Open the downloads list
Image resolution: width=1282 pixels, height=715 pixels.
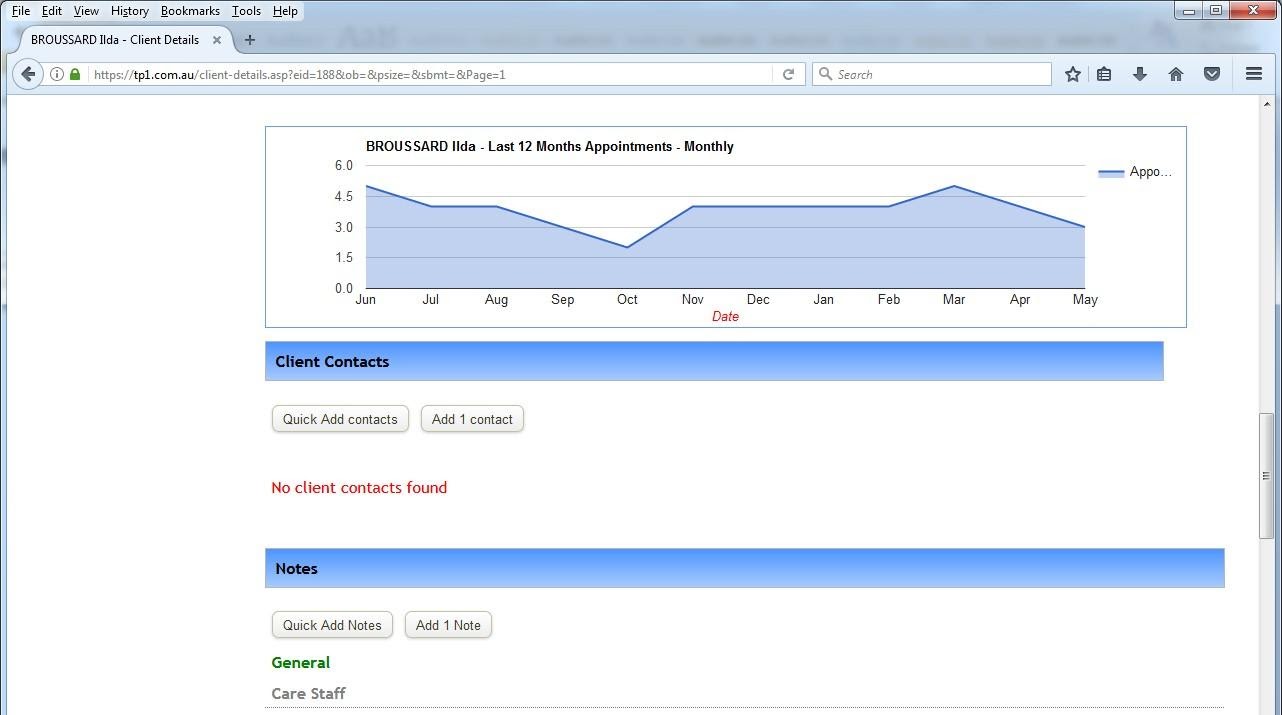(x=1140, y=73)
